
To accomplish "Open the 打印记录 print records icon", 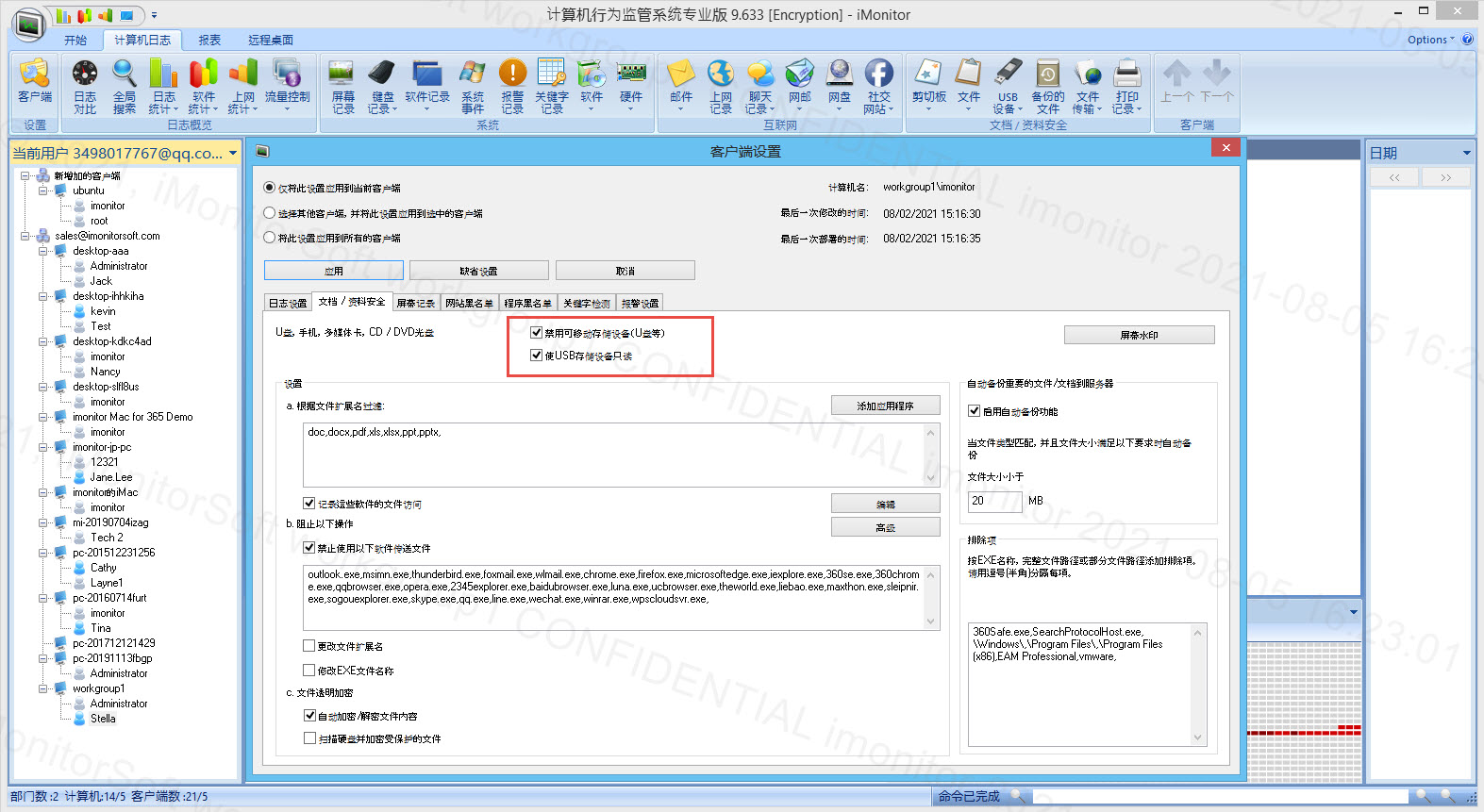I will [1127, 85].
